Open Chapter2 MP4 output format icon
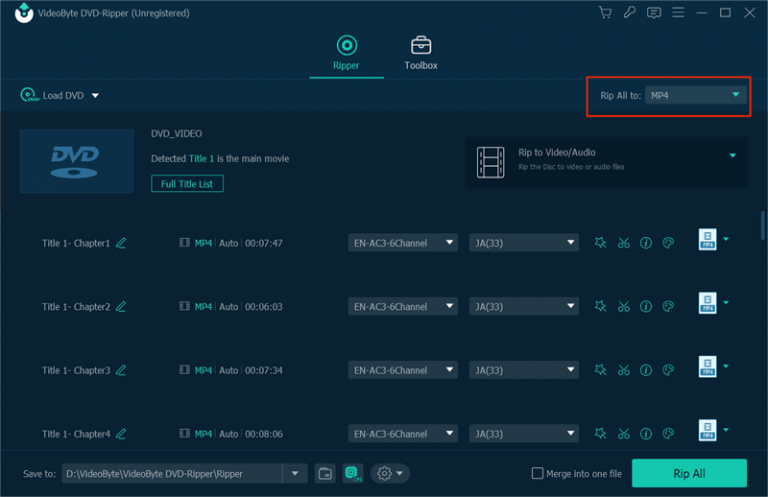Viewport: 768px width, 497px height. (707, 303)
